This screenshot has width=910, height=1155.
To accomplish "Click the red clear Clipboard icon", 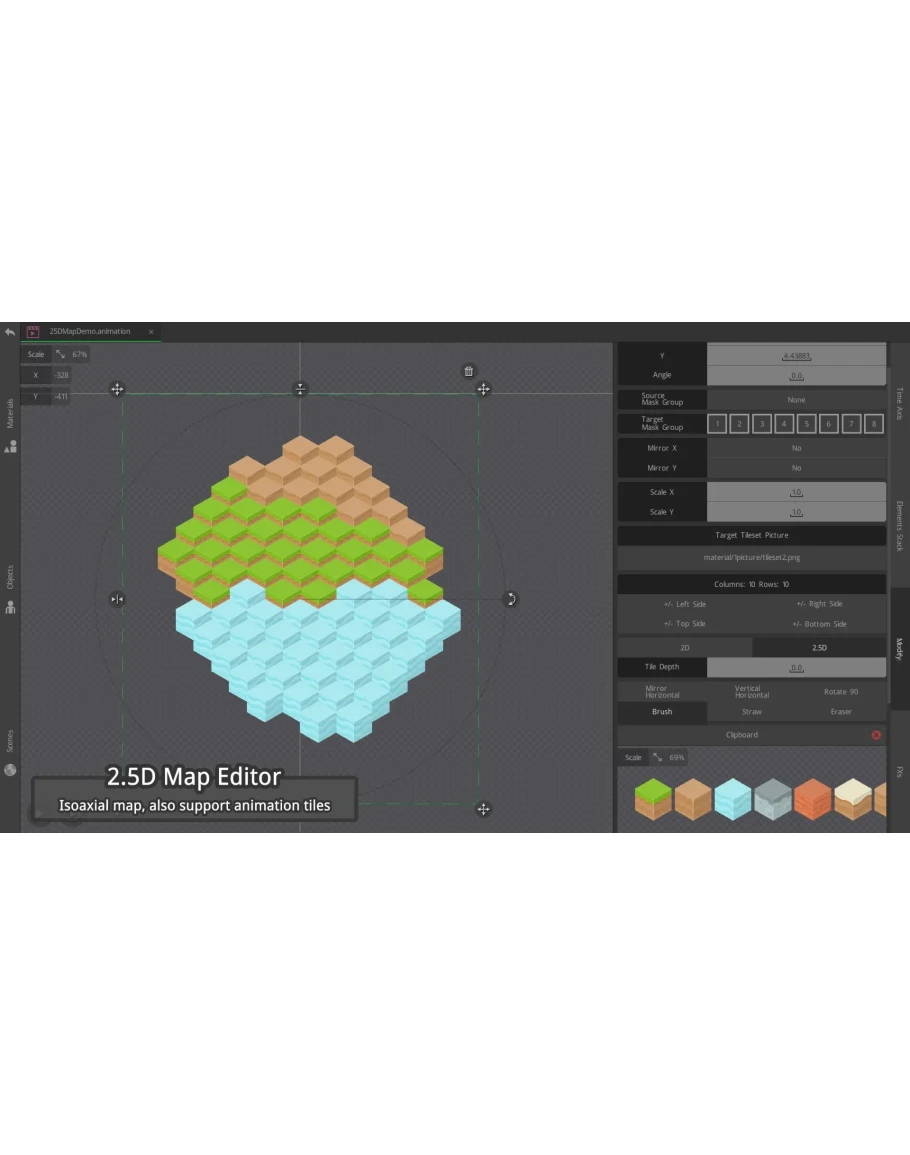I will pyautogui.click(x=876, y=735).
